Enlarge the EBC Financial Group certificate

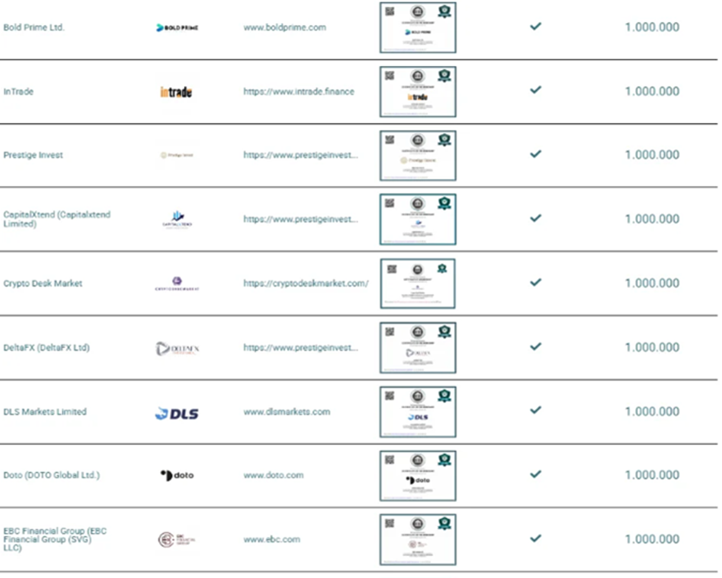(x=417, y=540)
